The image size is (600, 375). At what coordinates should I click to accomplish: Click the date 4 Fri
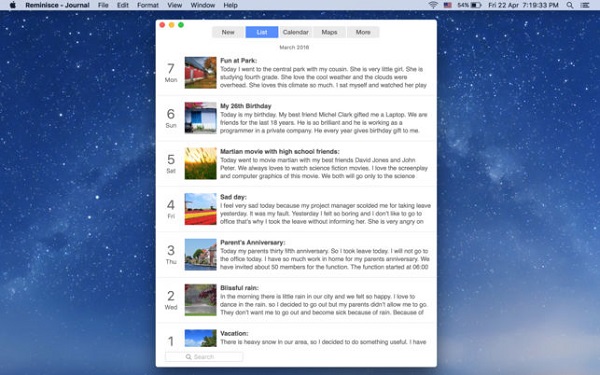pos(171,209)
